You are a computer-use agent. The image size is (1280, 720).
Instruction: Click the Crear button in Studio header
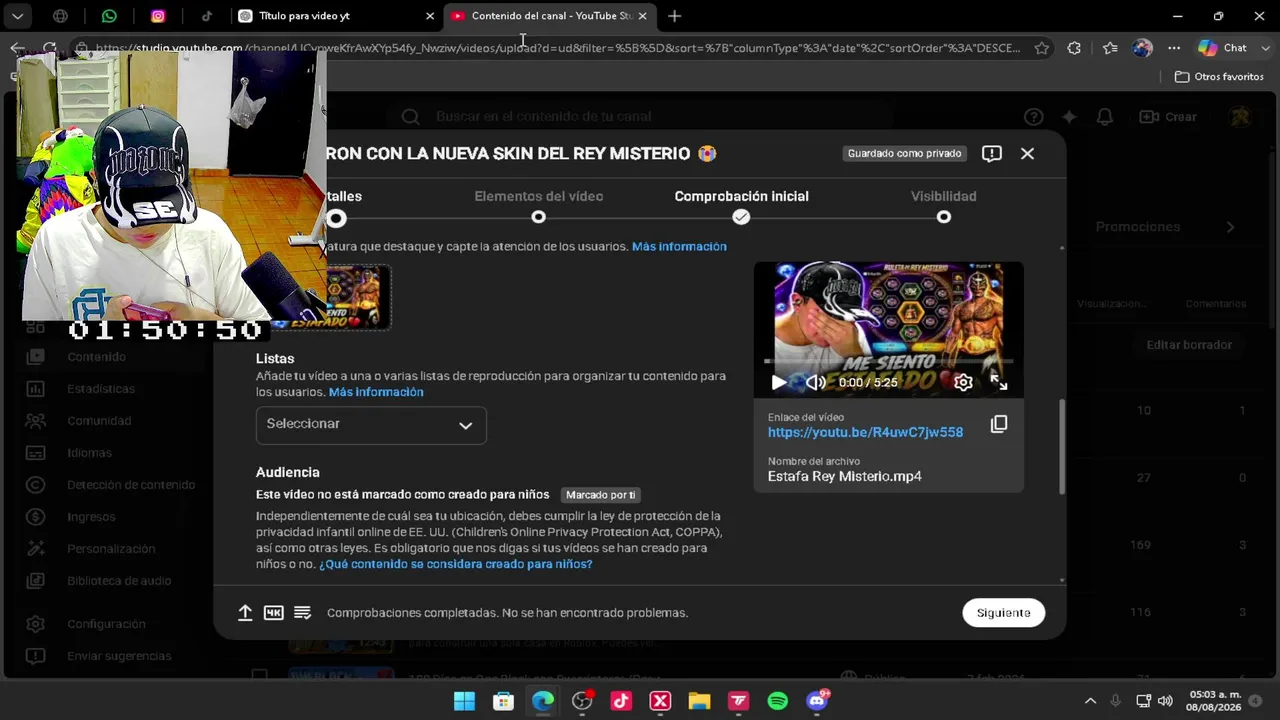pyautogui.click(x=1169, y=117)
